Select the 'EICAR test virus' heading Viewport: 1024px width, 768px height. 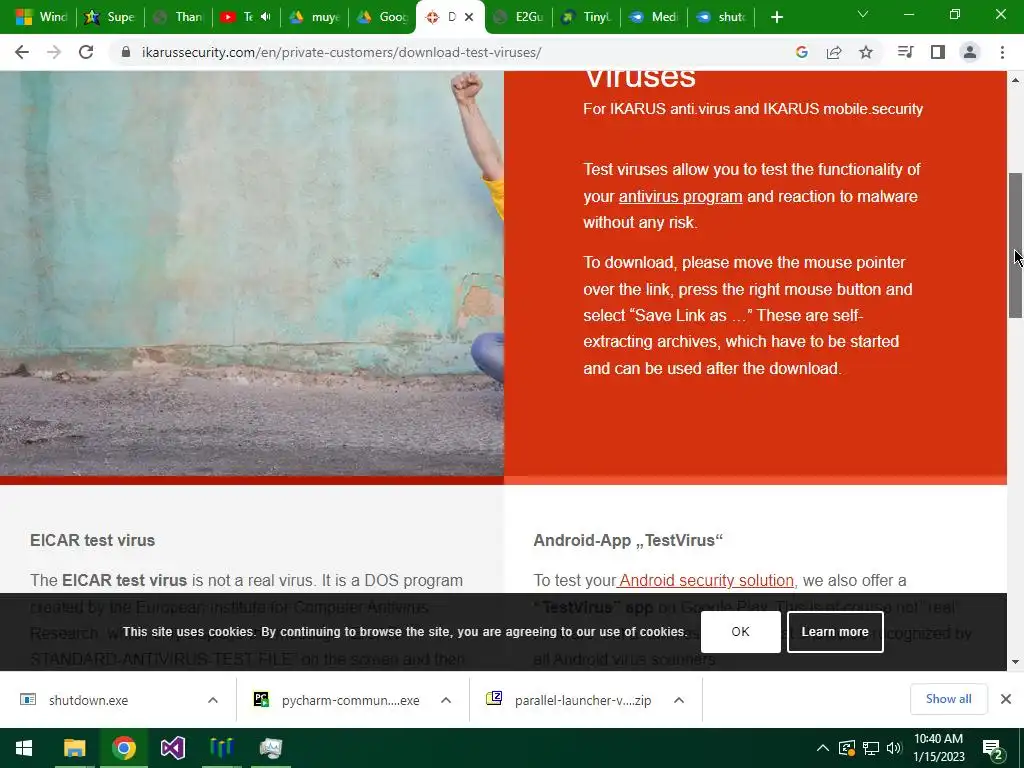(x=93, y=541)
